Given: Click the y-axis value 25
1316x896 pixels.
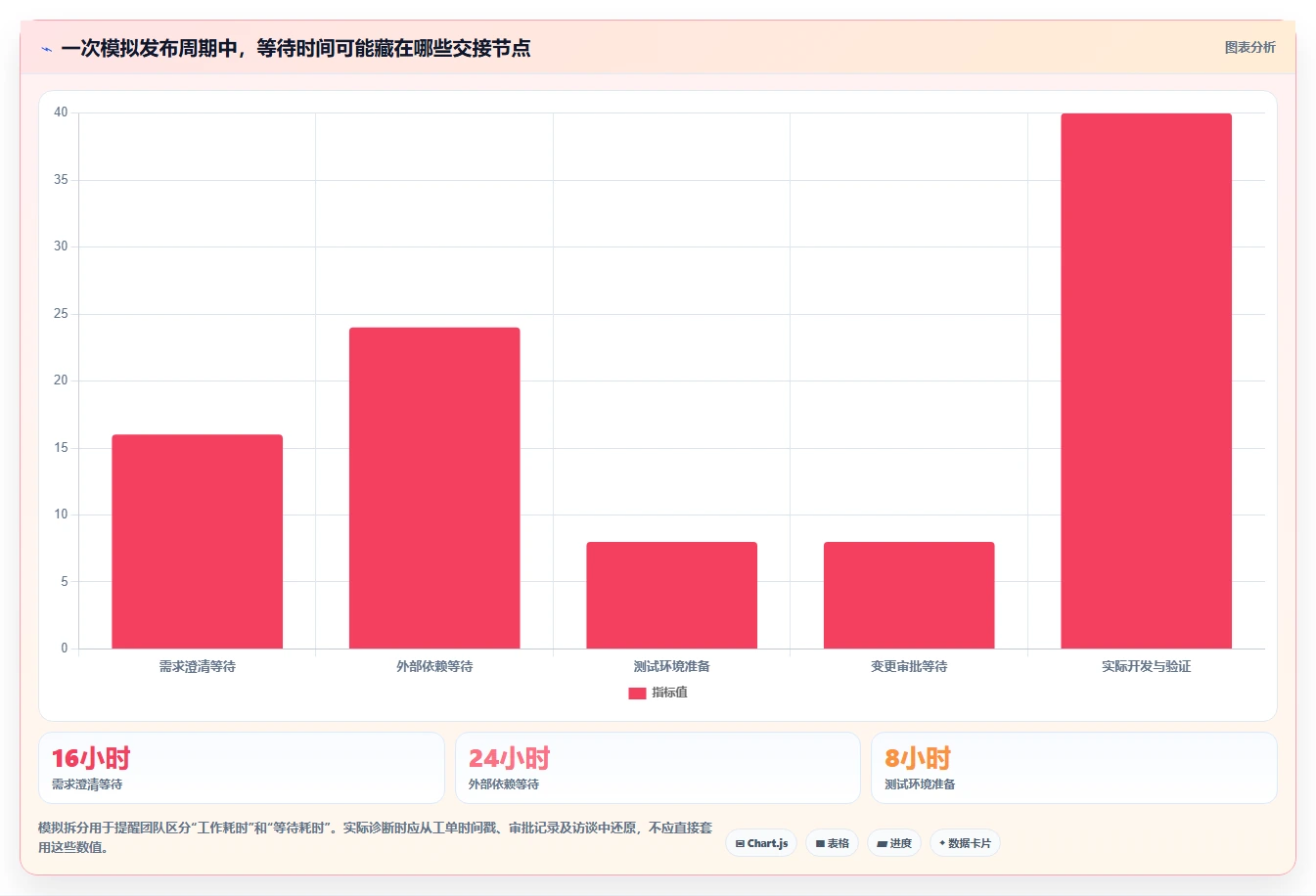Looking at the screenshot, I should click(61, 314).
